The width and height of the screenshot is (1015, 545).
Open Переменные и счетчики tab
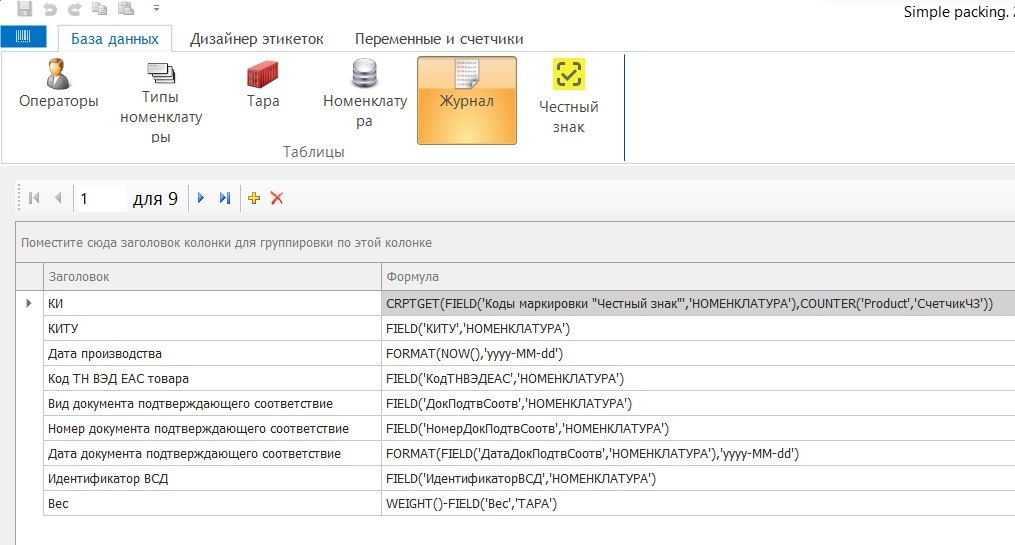[x=439, y=39]
